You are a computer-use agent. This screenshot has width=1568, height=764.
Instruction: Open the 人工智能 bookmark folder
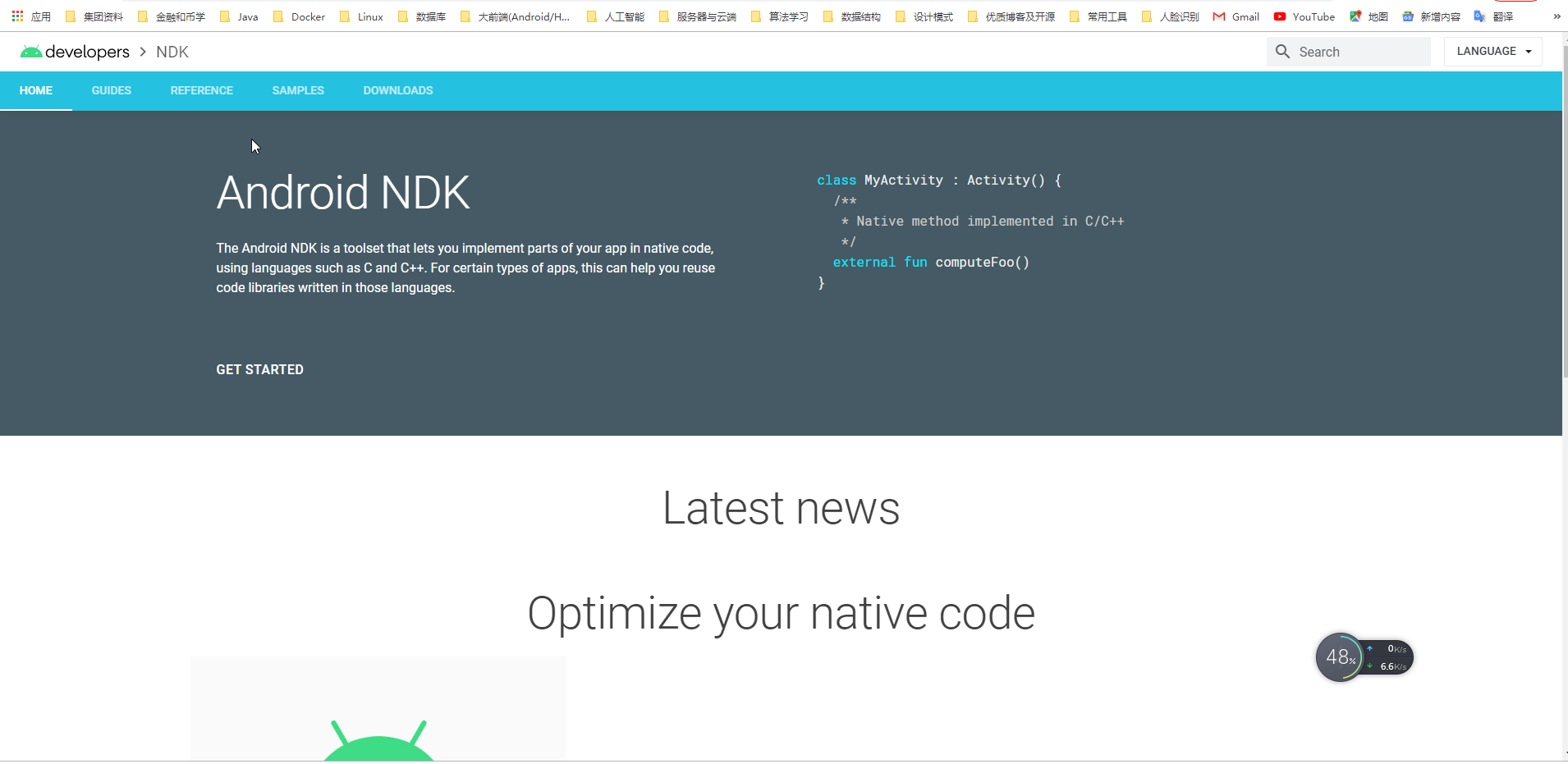(616, 16)
